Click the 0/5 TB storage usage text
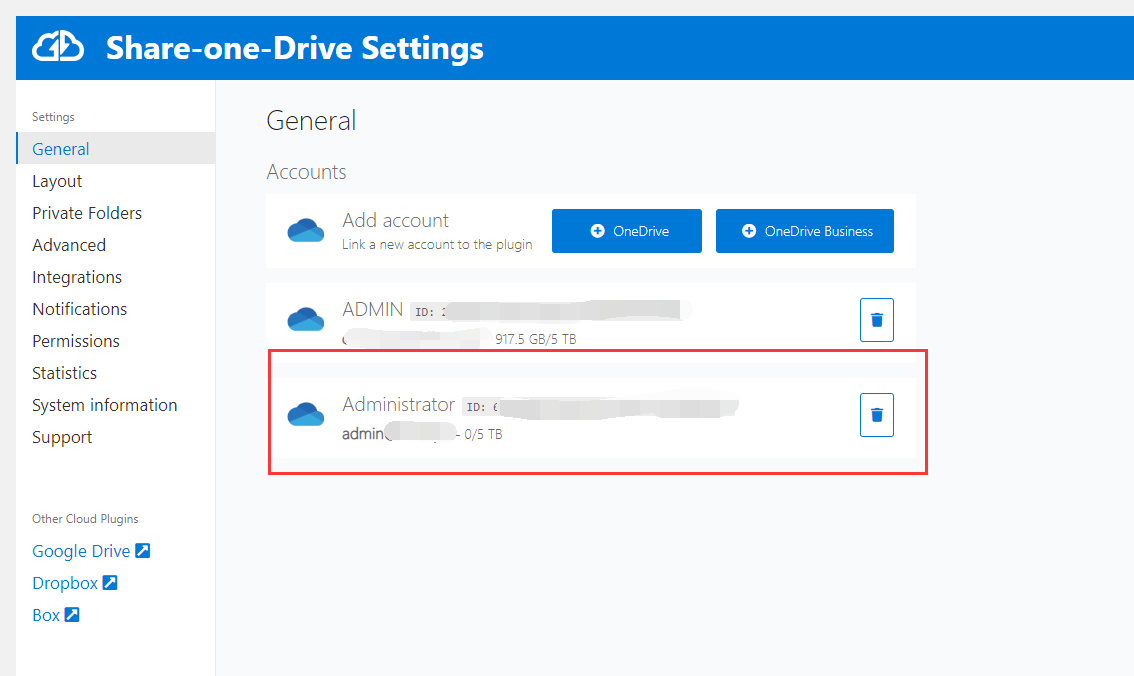 483,434
